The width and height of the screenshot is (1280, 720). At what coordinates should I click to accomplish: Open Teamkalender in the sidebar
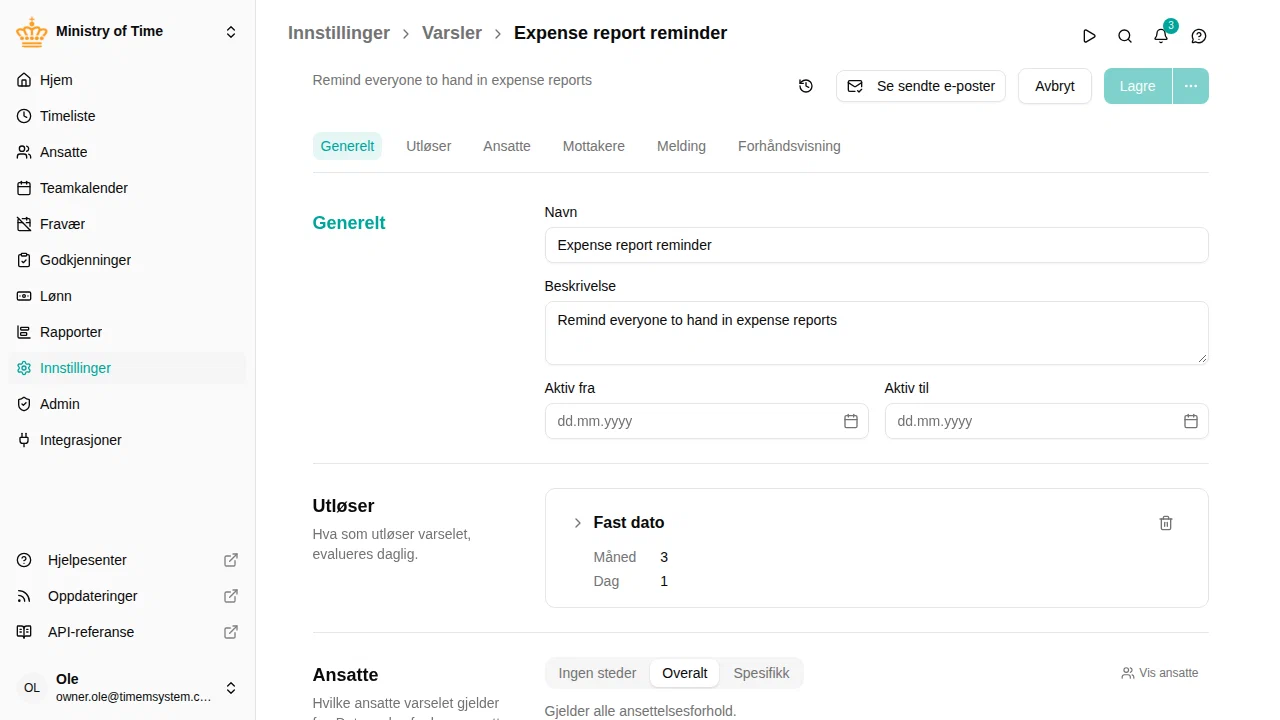click(127, 188)
